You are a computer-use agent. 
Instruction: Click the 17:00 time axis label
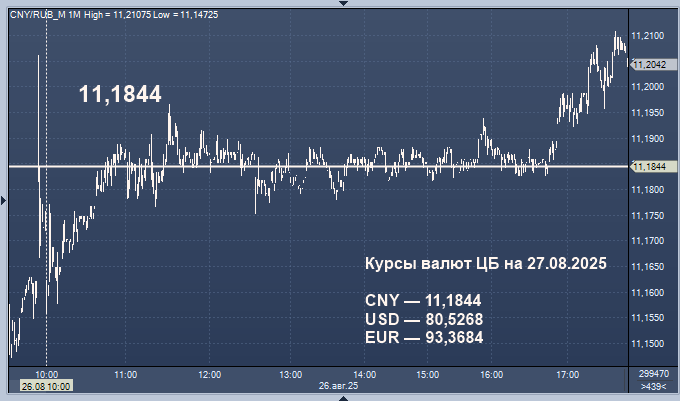pyautogui.click(x=567, y=374)
